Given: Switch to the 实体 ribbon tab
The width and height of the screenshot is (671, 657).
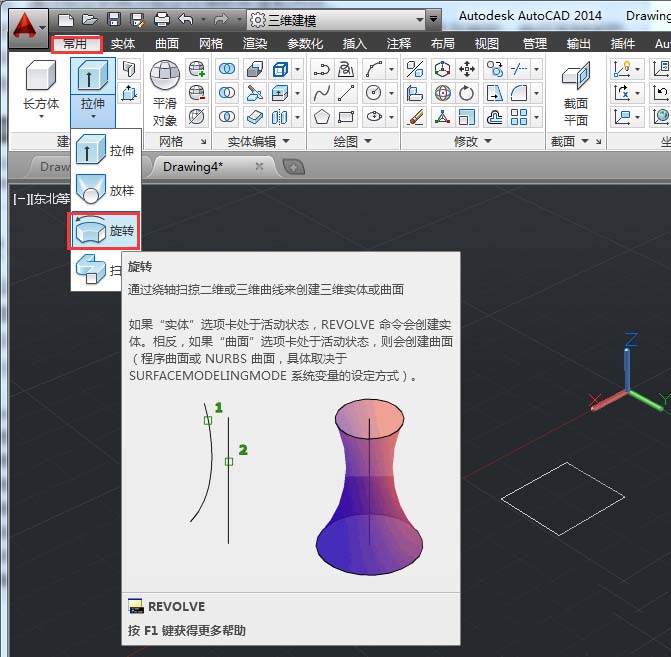Looking at the screenshot, I should pyautogui.click(x=123, y=44).
